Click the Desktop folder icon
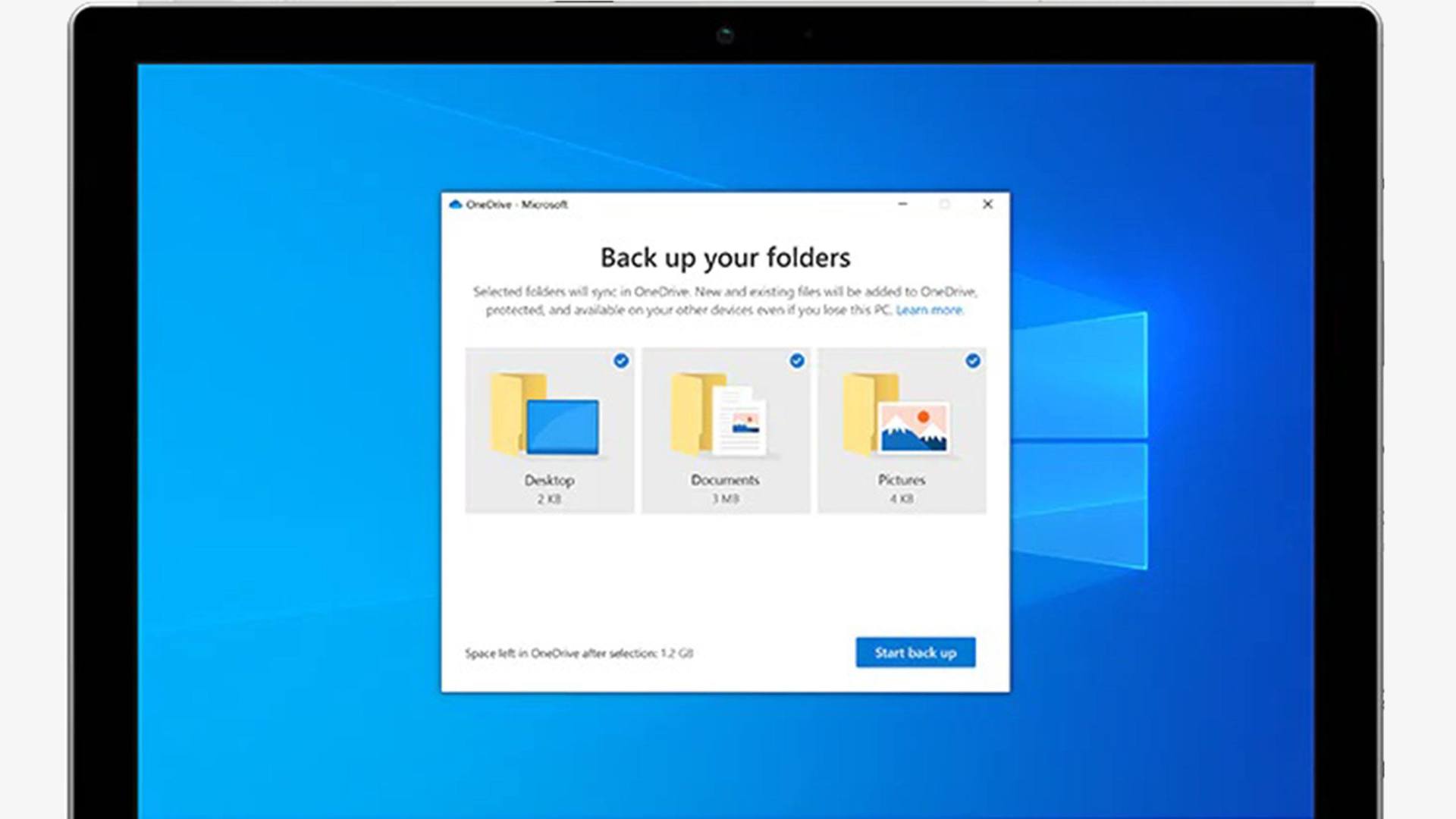The width and height of the screenshot is (1456, 819). (544, 414)
